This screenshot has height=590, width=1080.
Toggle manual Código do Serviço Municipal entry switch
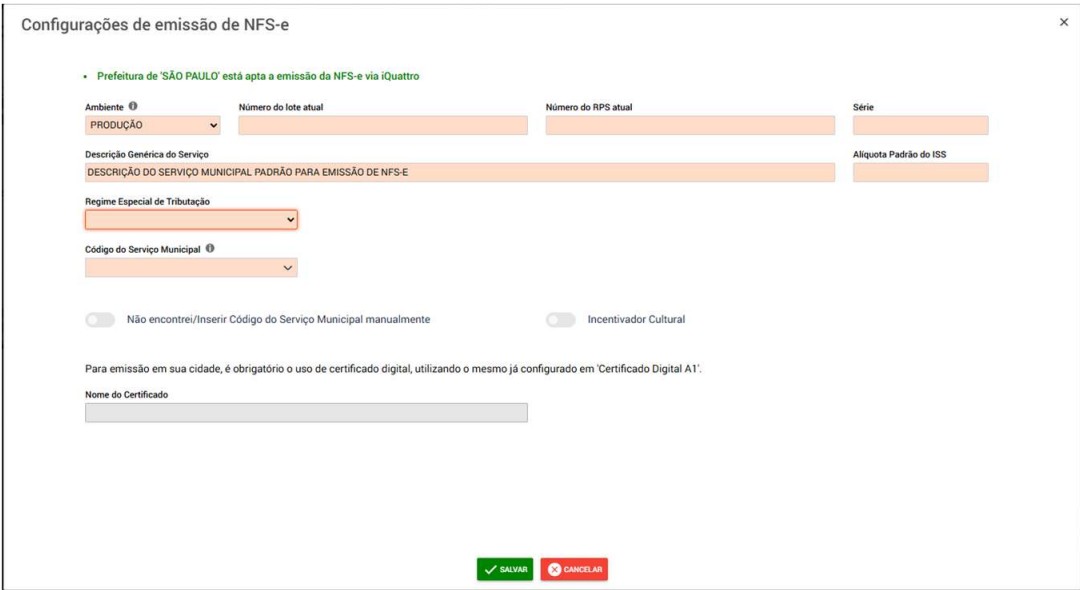pyautogui.click(x=100, y=319)
